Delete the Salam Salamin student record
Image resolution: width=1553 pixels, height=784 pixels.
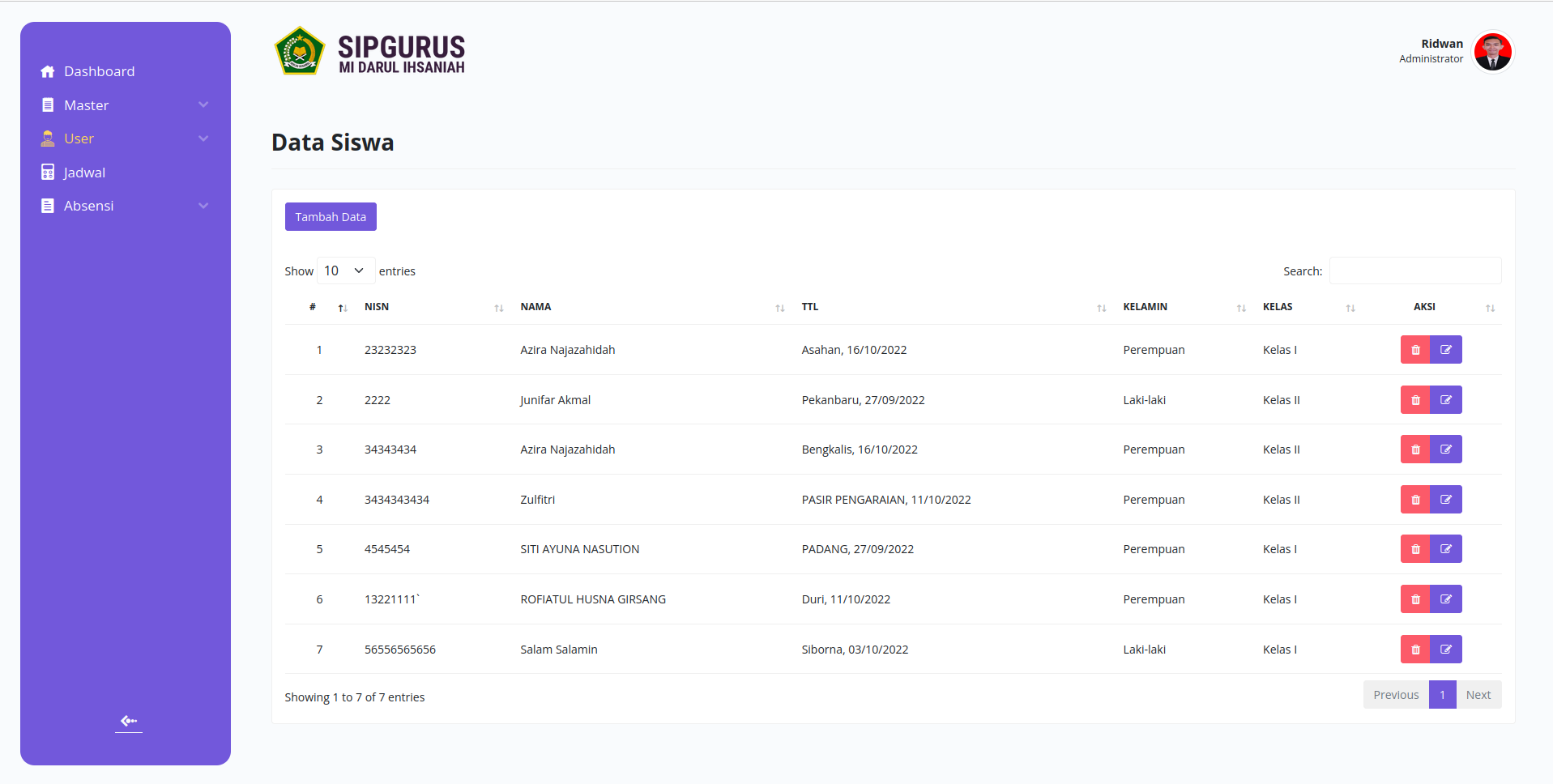(x=1415, y=650)
